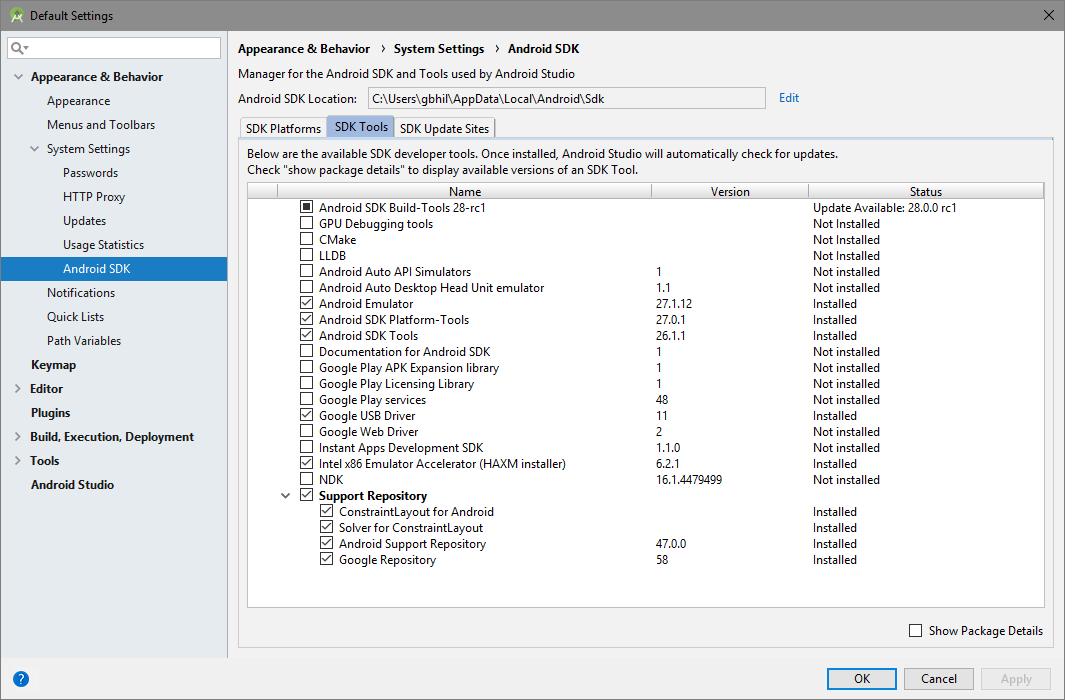1065x700 pixels.
Task: Select HTTP Proxy in settings tree
Action: [x=94, y=197]
